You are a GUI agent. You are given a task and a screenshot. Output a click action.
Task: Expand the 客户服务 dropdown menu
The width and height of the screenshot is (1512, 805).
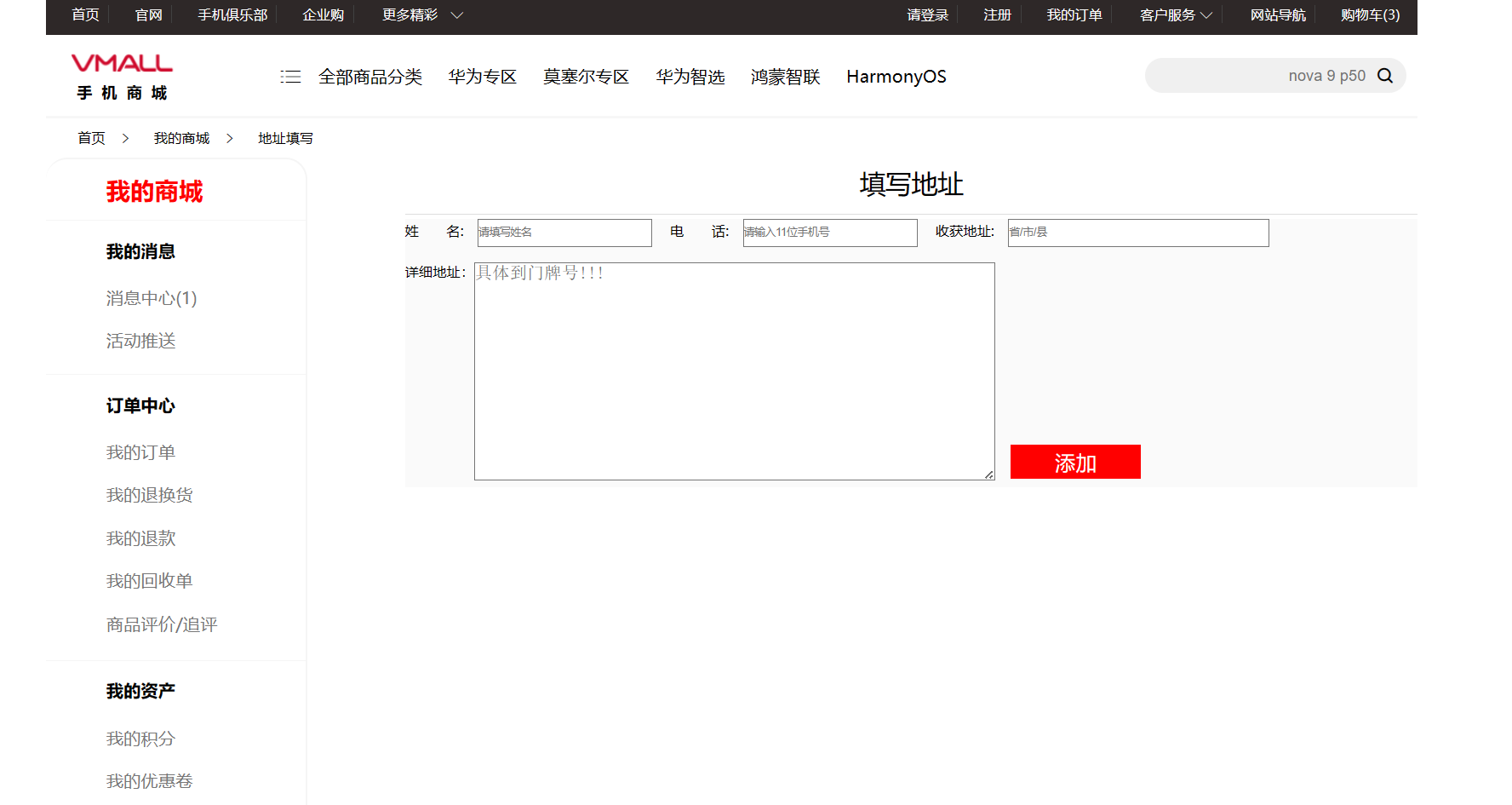tap(1173, 14)
